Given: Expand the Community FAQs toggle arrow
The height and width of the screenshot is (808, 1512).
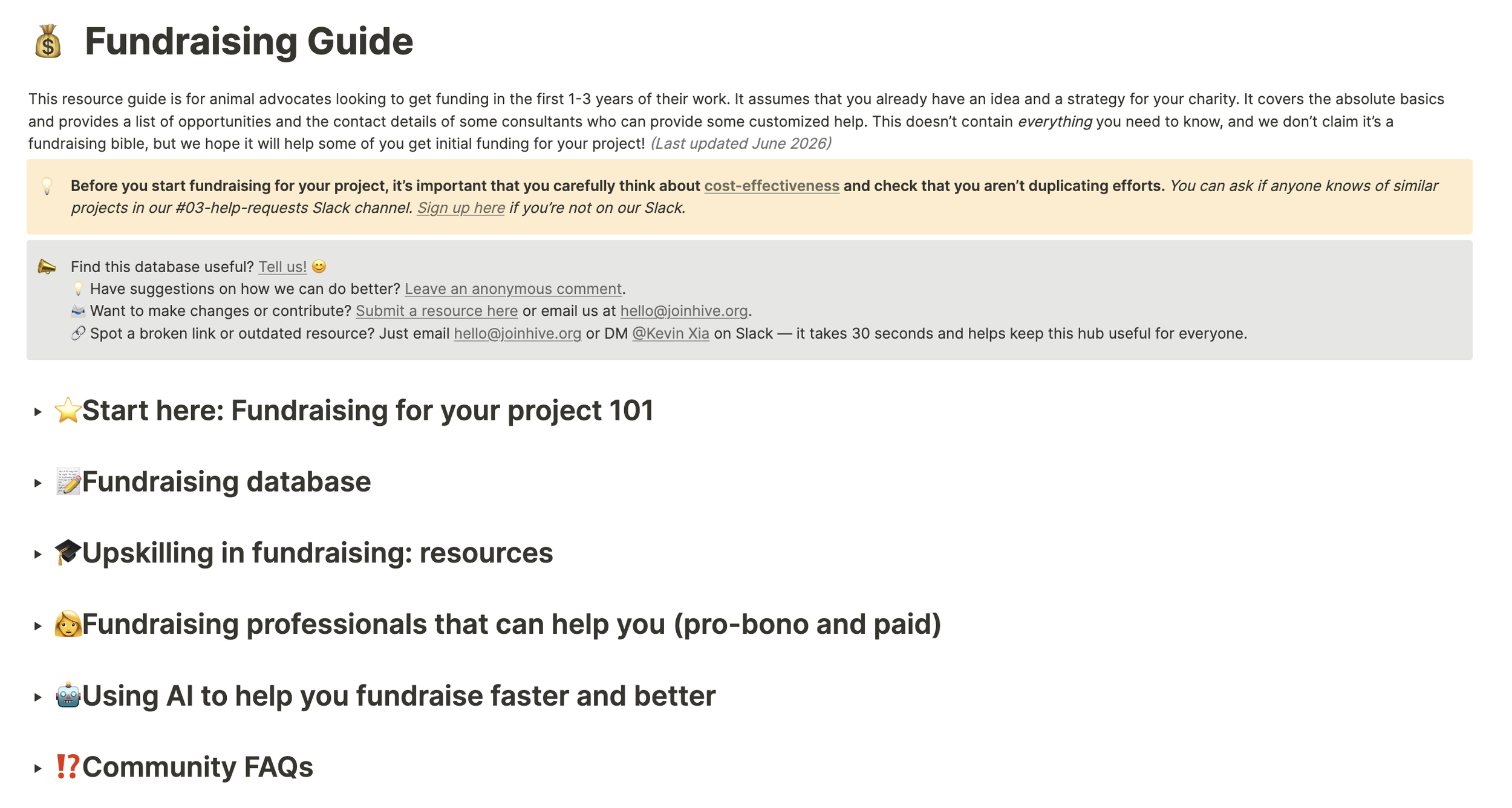Looking at the screenshot, I should tap(37, 769).
